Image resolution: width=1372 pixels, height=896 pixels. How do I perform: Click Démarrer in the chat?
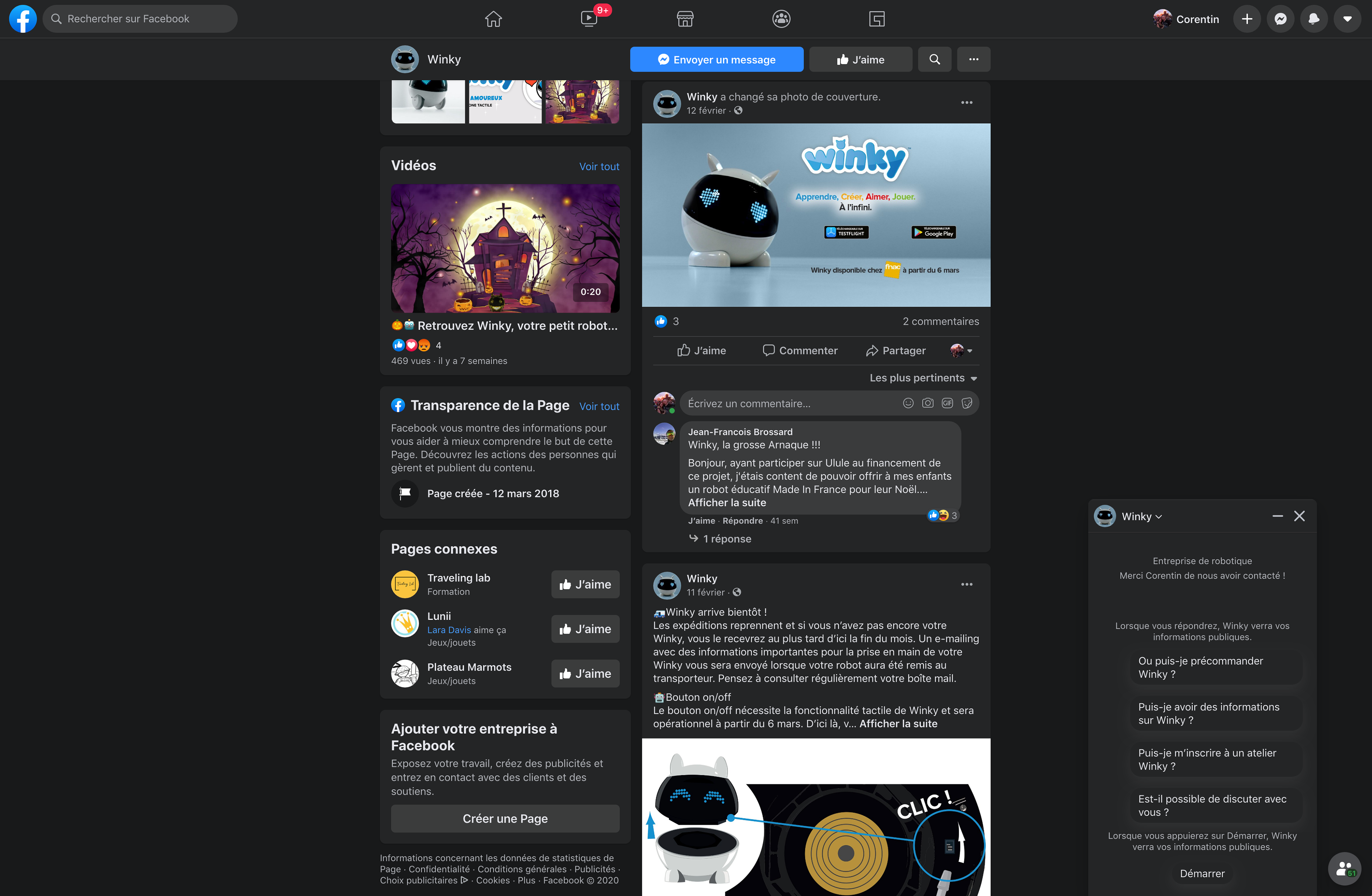coord(1202,874)
